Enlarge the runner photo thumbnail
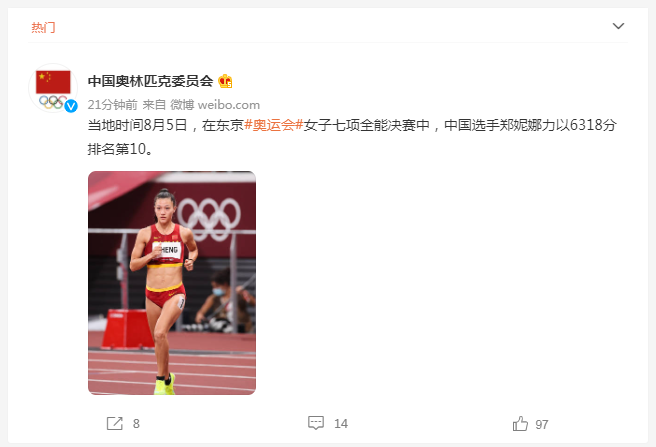 (172, 283)
